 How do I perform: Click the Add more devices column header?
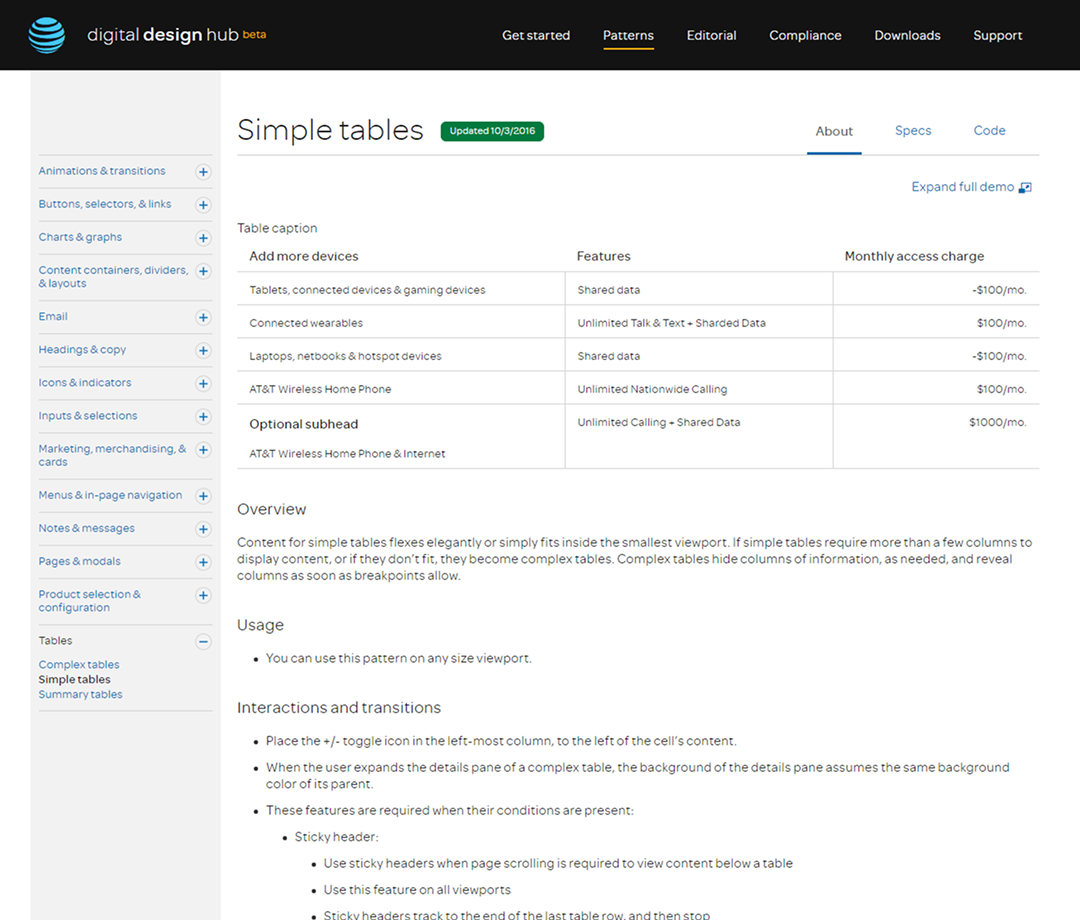point(304,256)
